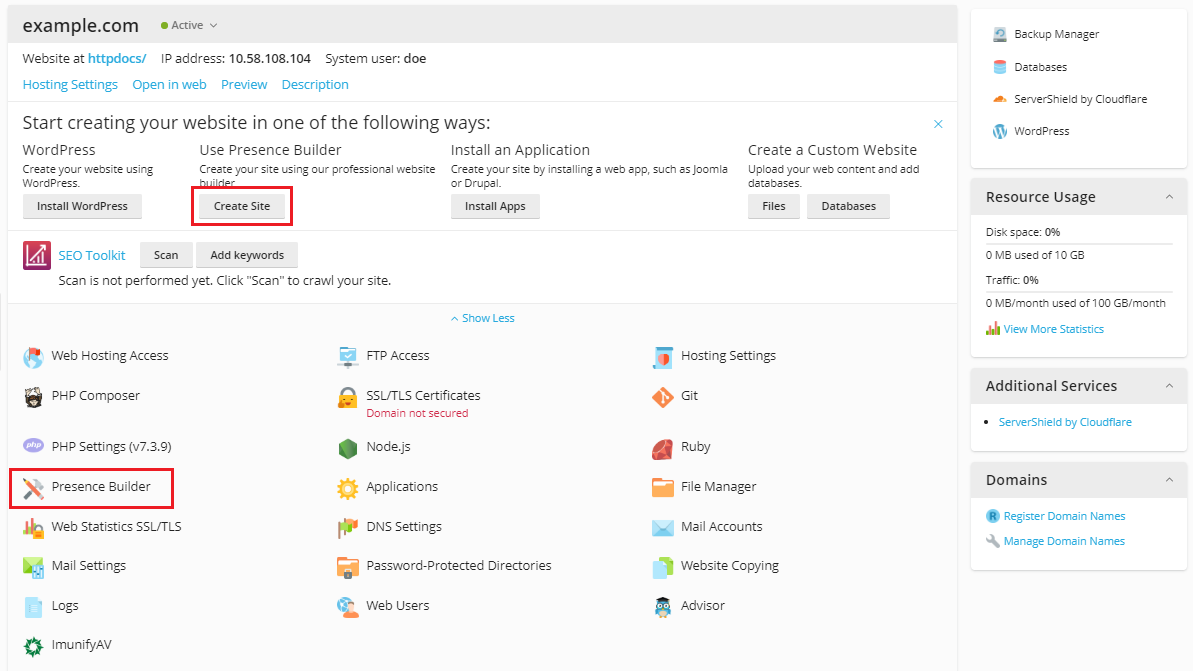This screenshot has height=671, width=1193.
Task: Click the Install Apps button
Action: (495, 206)
